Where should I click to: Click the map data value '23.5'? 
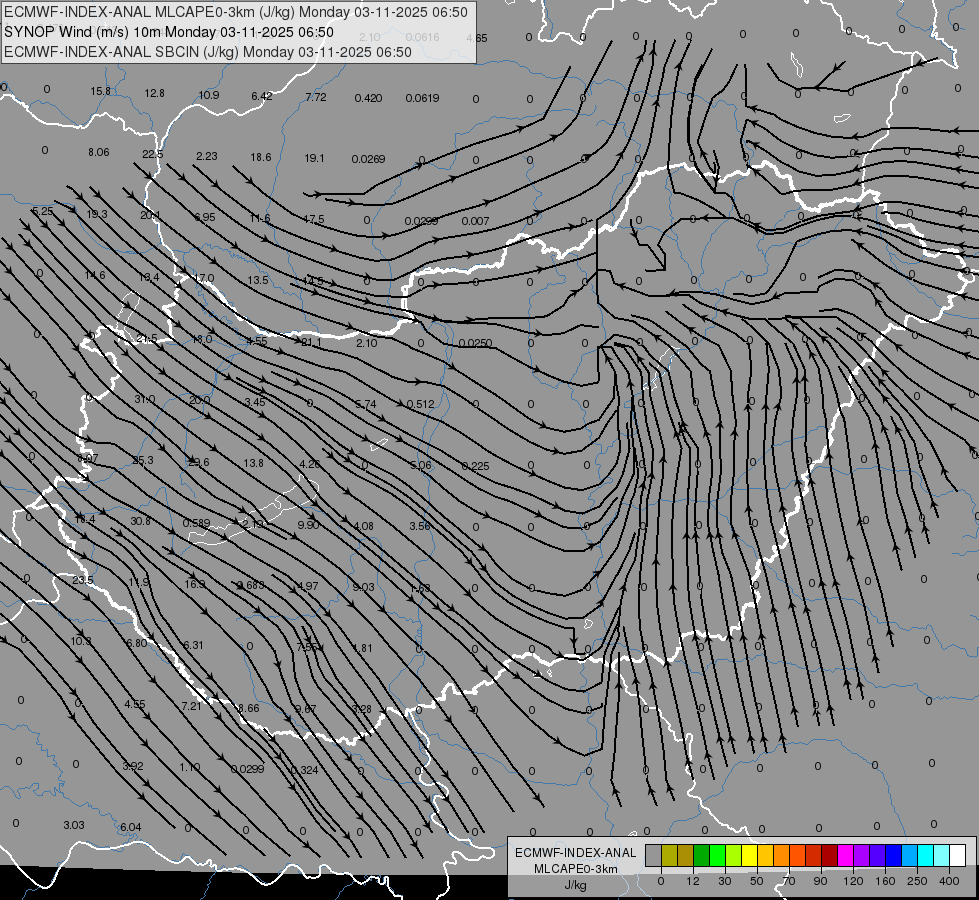click(82, 580)
